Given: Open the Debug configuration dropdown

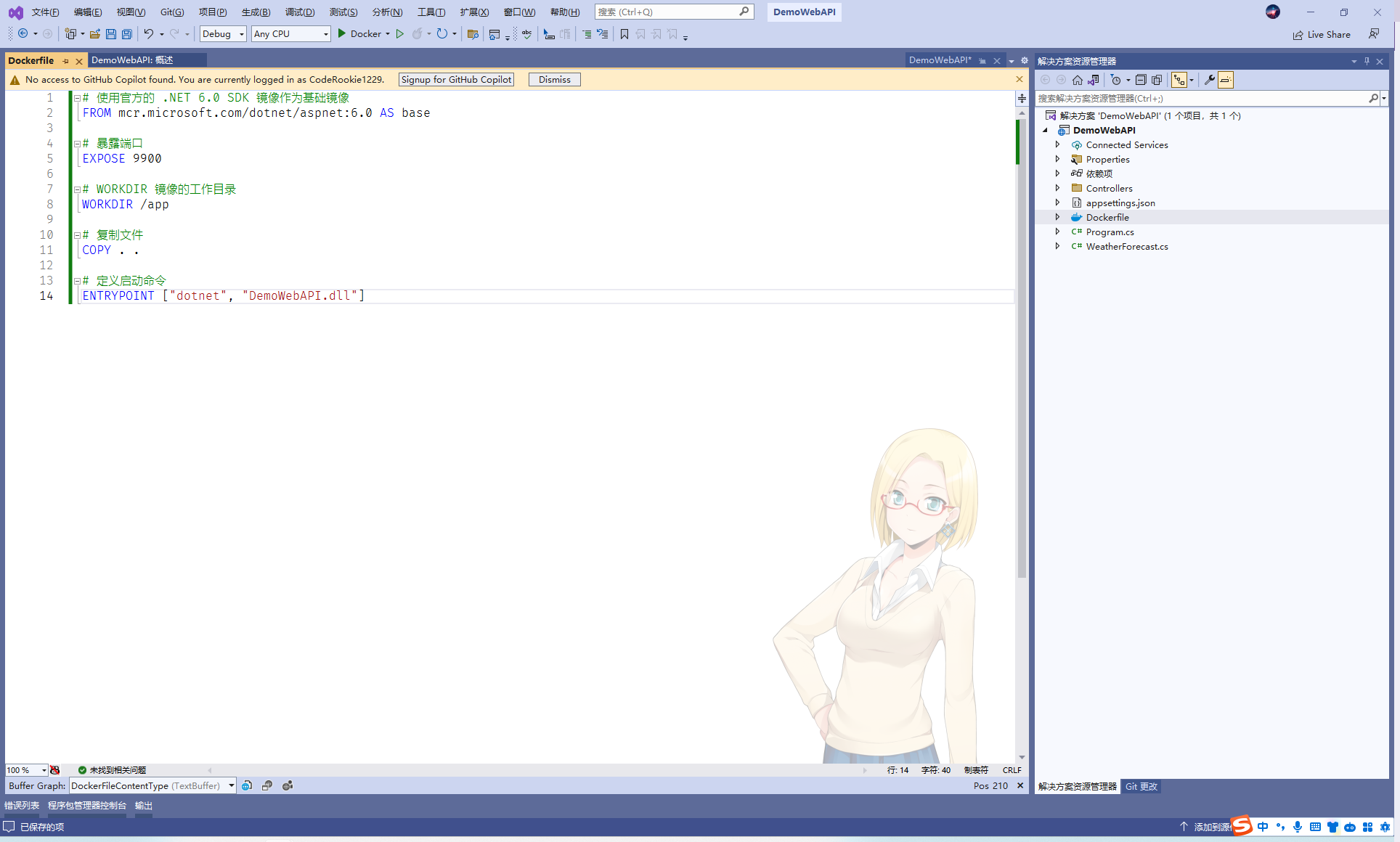Looking at the screenshot, I should [223, 34].
